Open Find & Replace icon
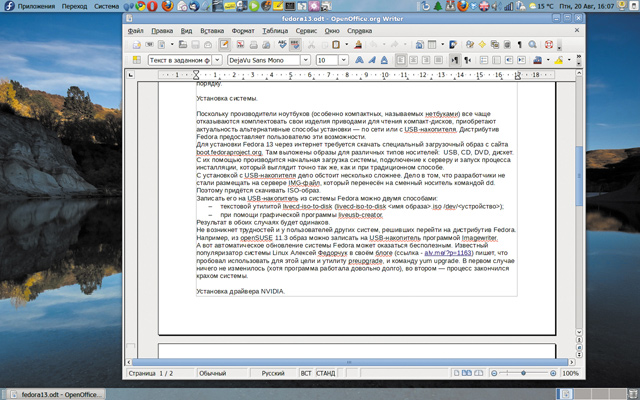This screenshot has height=400, width=640. (x=469, y=45)
